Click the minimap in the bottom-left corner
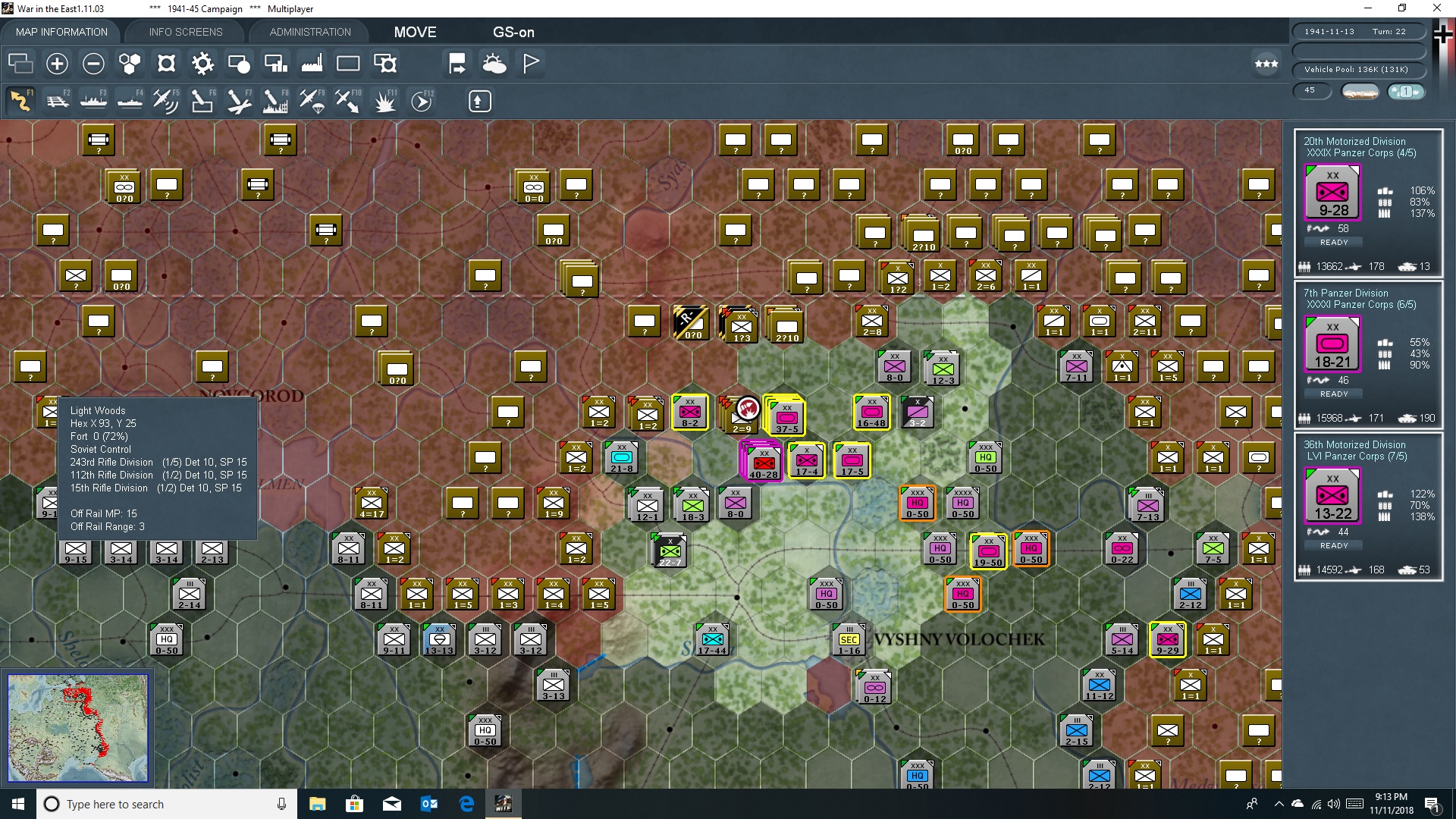This screenshot has height=819, width=1456. 78,728
